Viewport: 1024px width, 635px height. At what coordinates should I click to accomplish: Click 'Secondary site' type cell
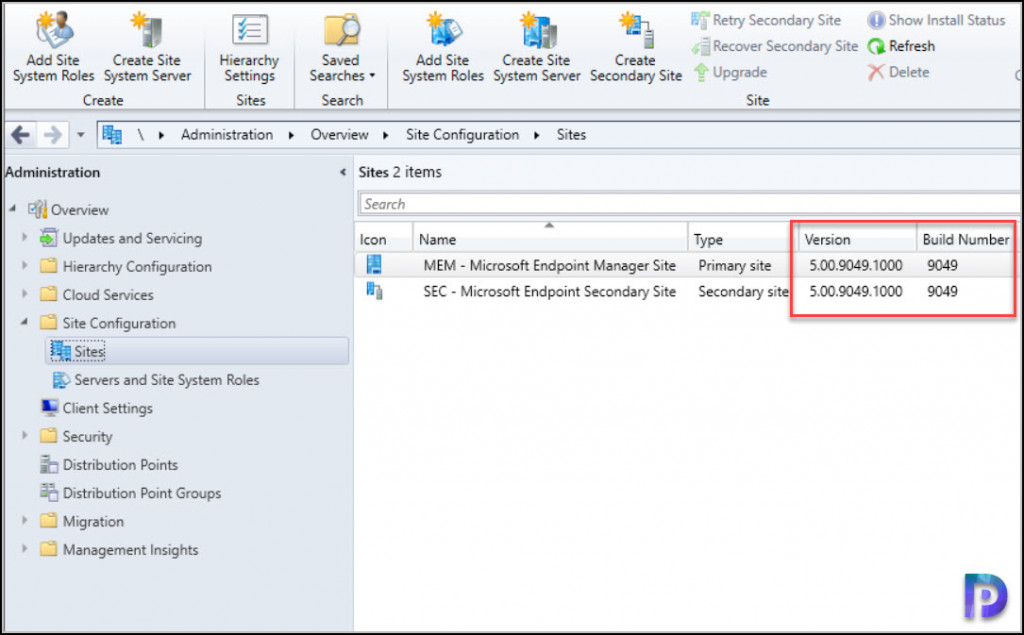pyautogui.click(x=743, y=292)
